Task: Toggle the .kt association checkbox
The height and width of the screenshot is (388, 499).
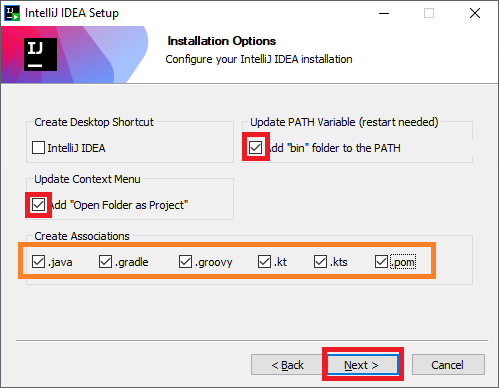Action: coord(264,262)
